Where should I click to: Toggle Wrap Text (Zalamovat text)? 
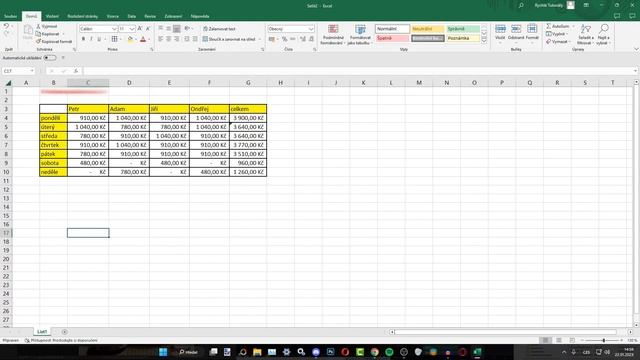[219, 29]
